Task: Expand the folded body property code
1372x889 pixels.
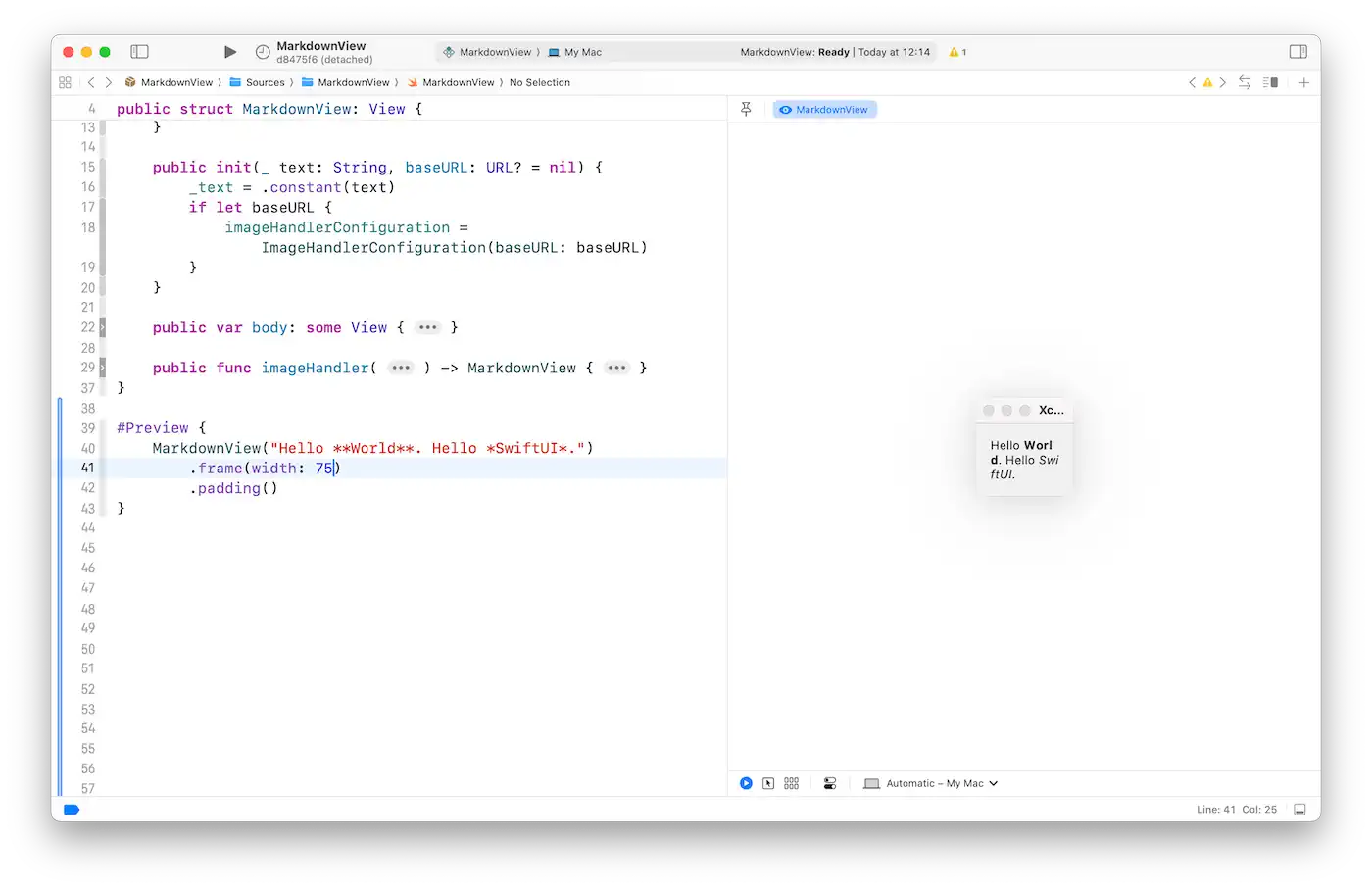Action: click(427, 327)
